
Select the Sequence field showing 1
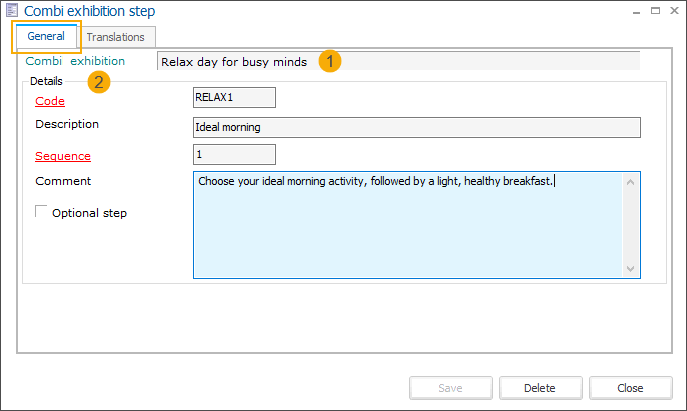[x=233, y=155]
